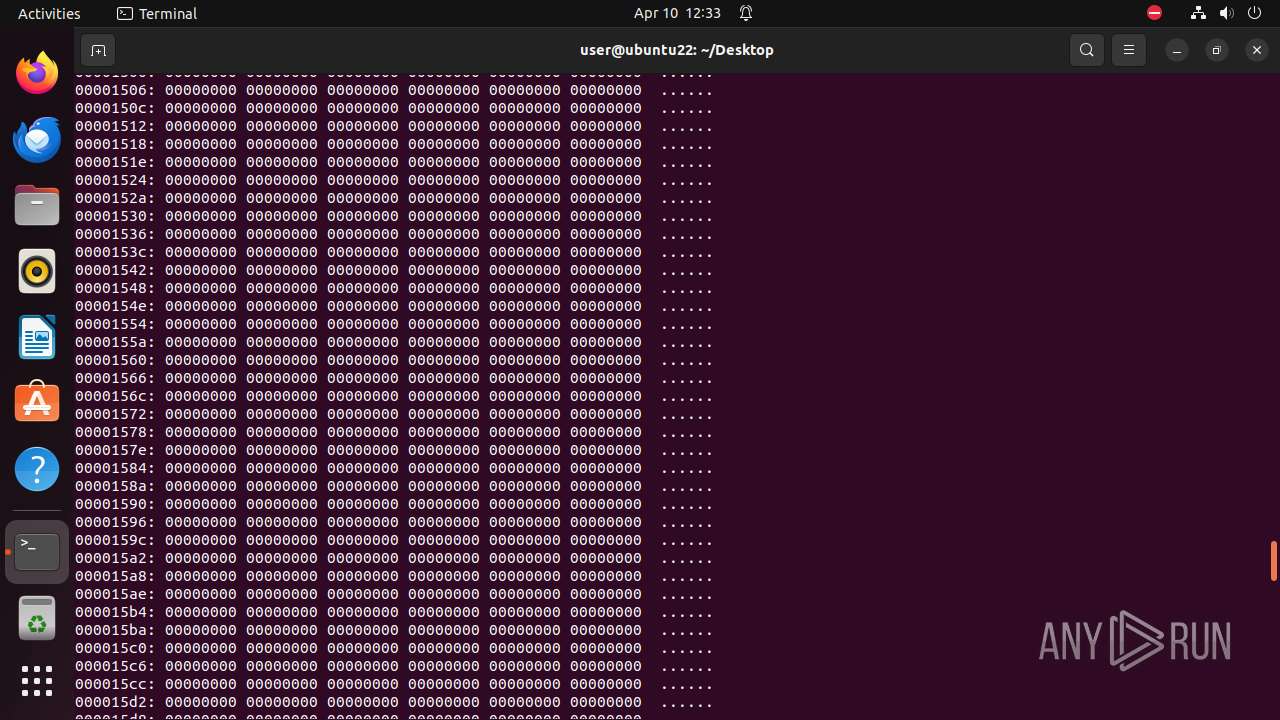Image resolution: width=1280 pixels, height=720 pixels.
Task: Click offset 00001506: in the hex dump
Action: 115,90
